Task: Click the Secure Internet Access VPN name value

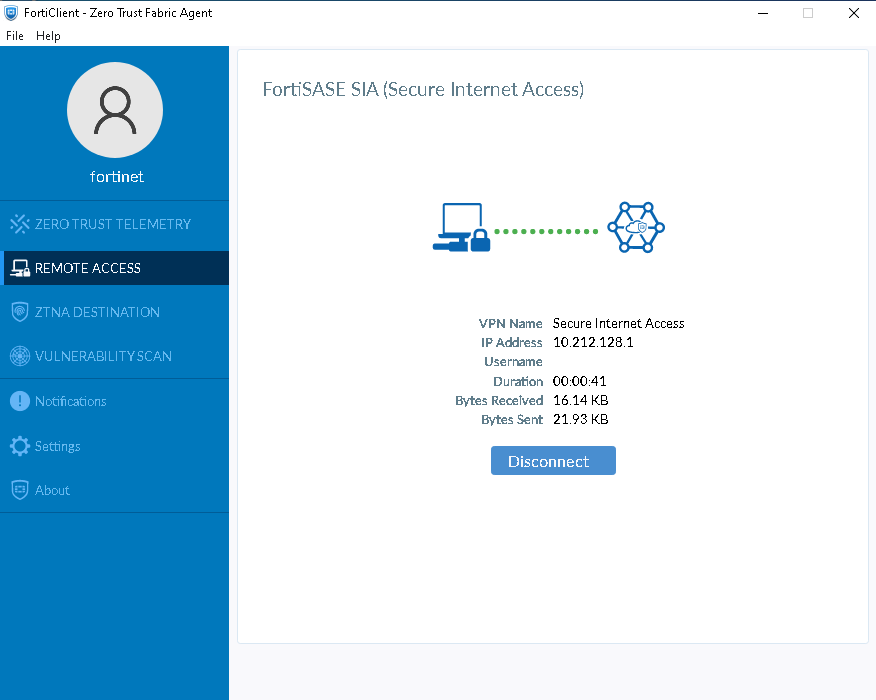Action: (x=618, y=323)
